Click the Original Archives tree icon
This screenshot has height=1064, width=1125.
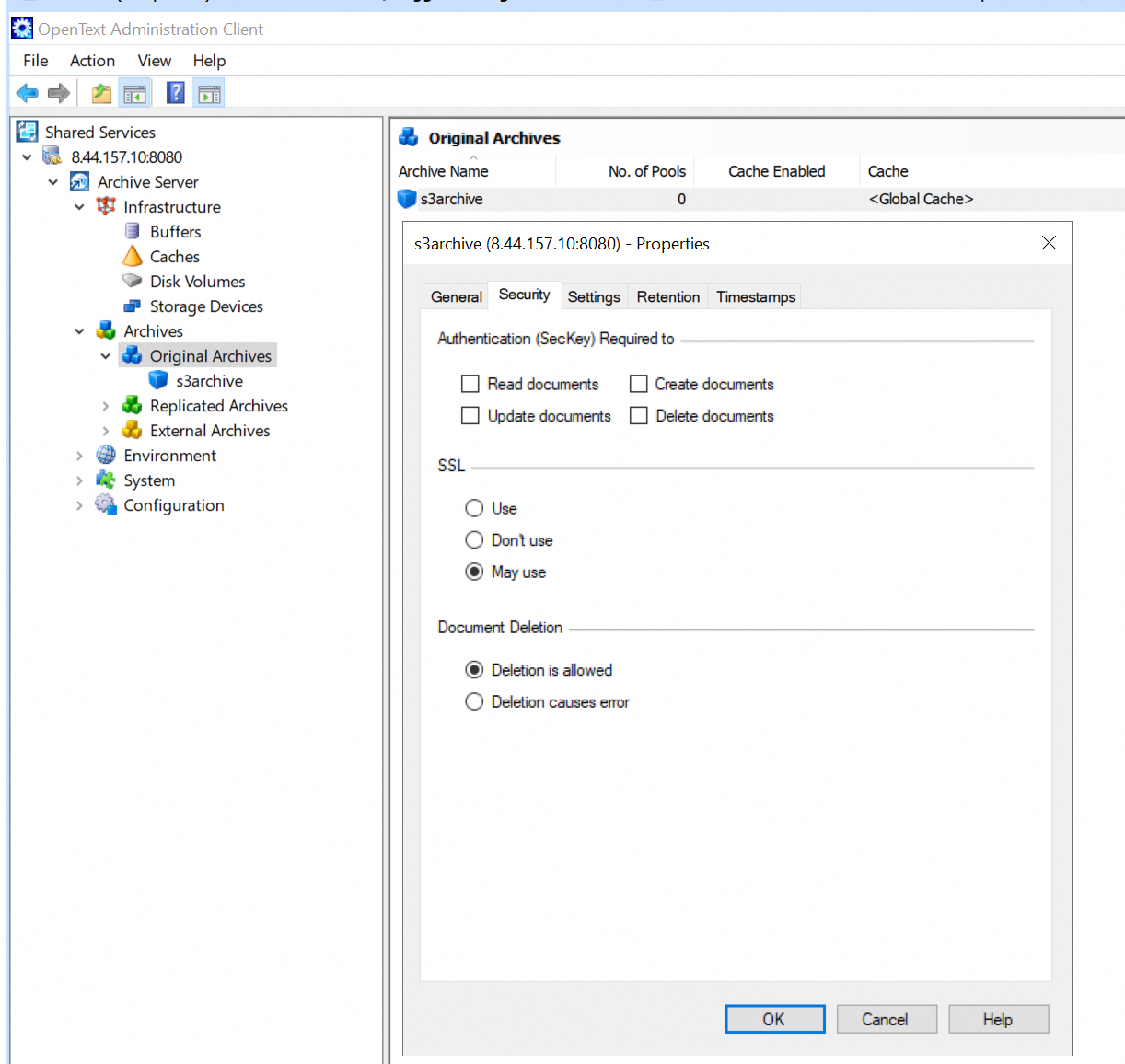click(133, 355)
